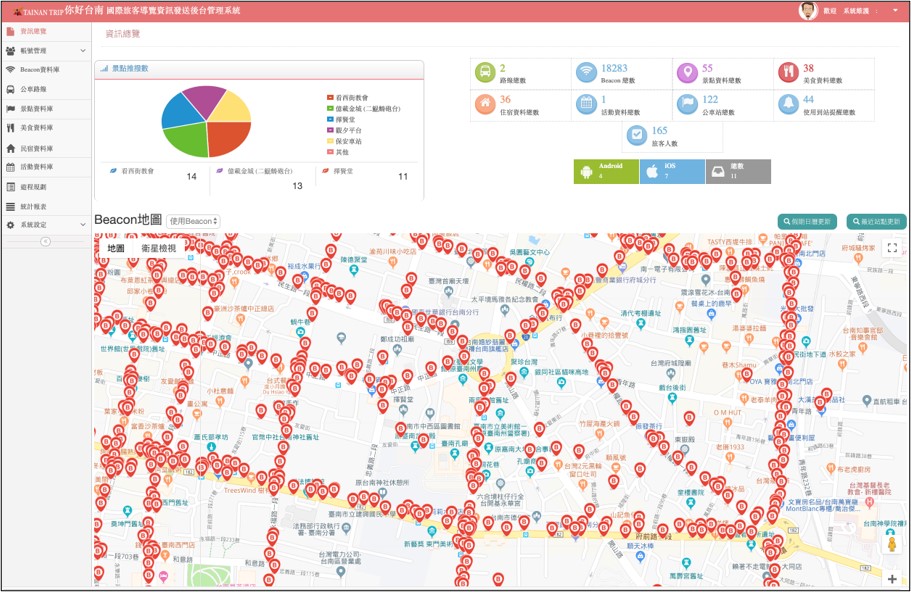Click the red fork-and-knife 美食資料總數 icon
The width and height of the screenshot is (911, 592).
787,73
